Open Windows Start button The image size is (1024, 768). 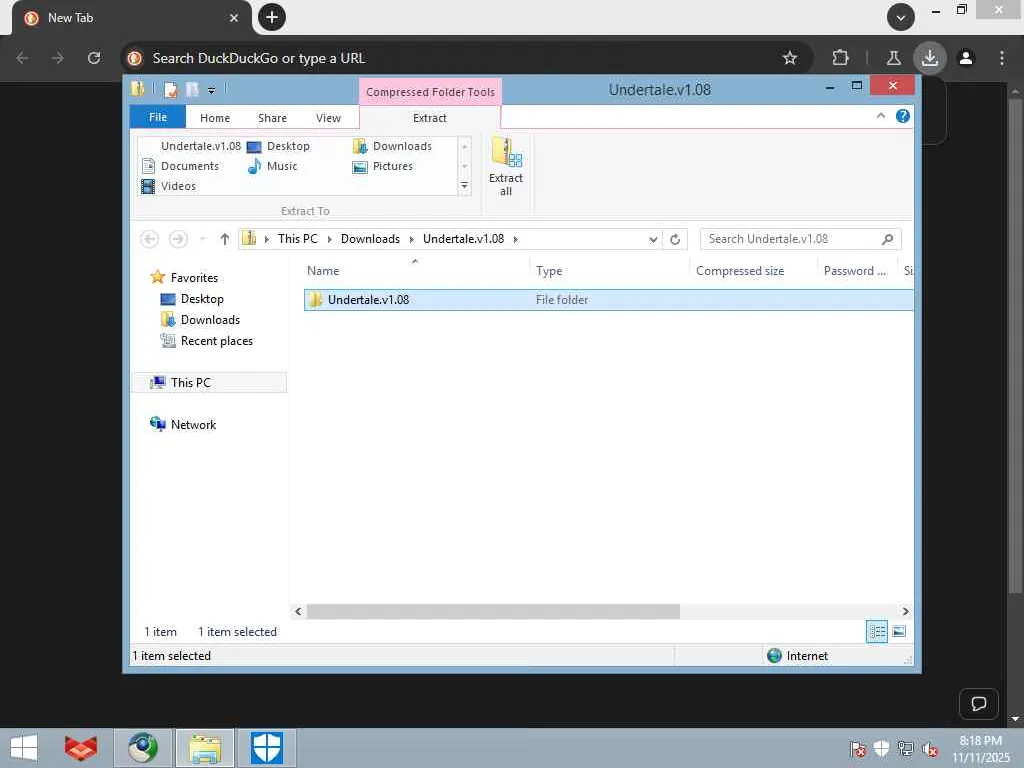24,748
